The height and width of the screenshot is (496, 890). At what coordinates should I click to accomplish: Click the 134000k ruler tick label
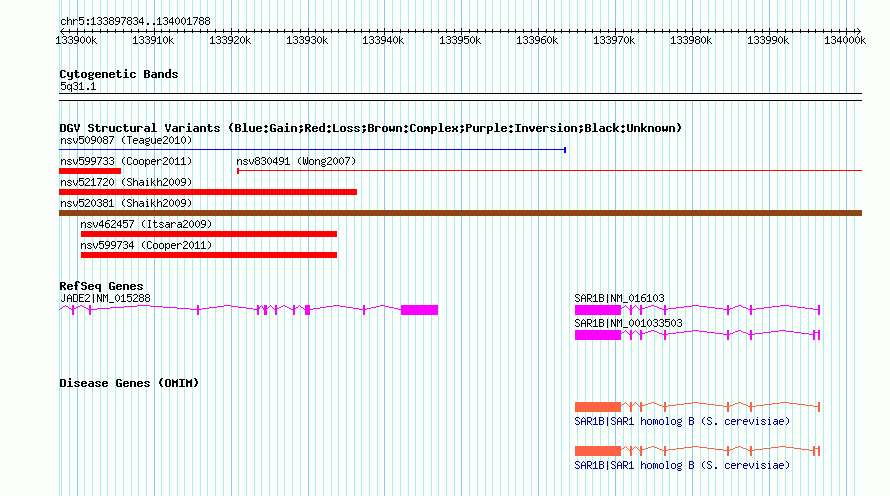[845, 40]
